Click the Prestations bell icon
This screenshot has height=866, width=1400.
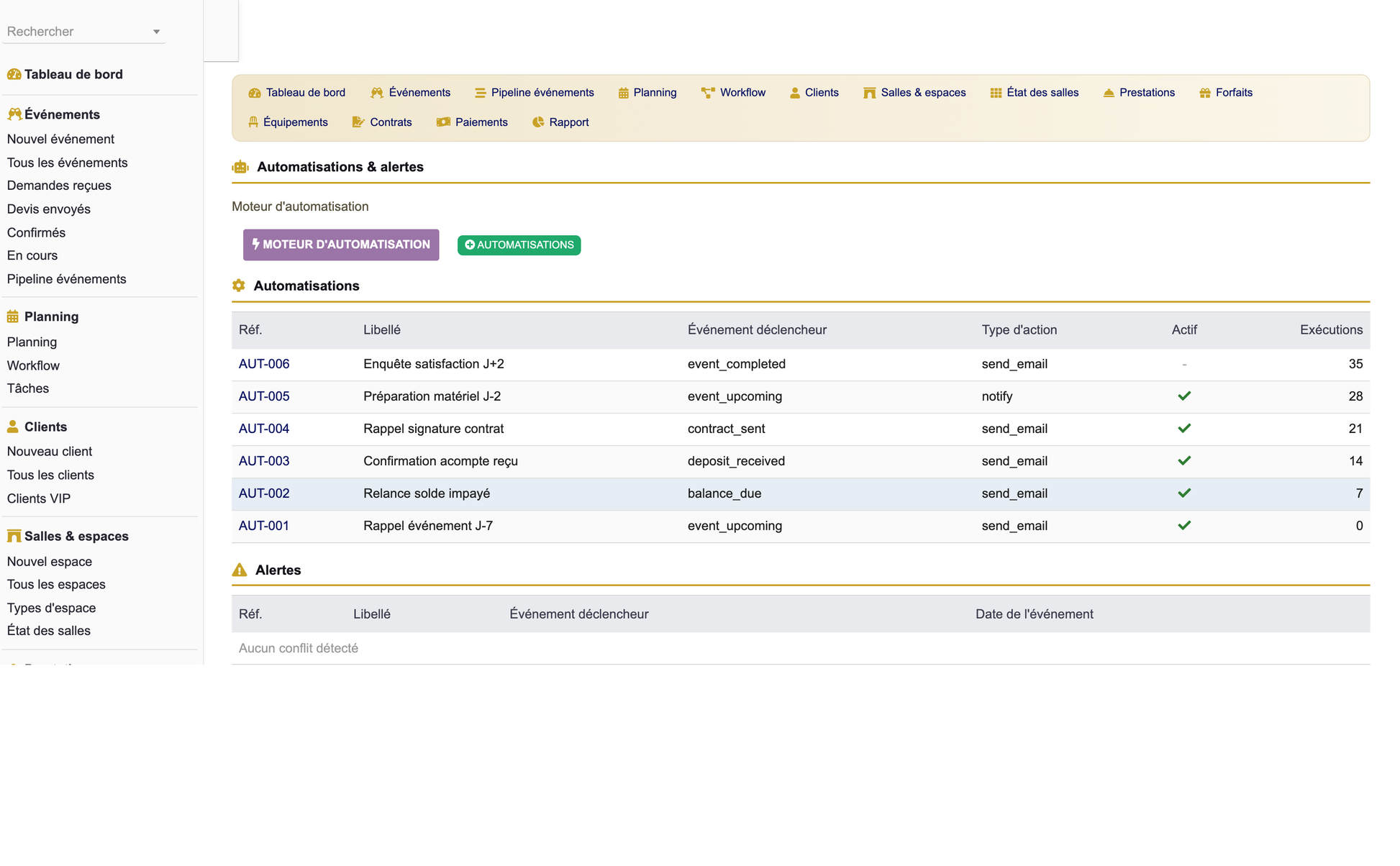click(x=1109, y=93)
